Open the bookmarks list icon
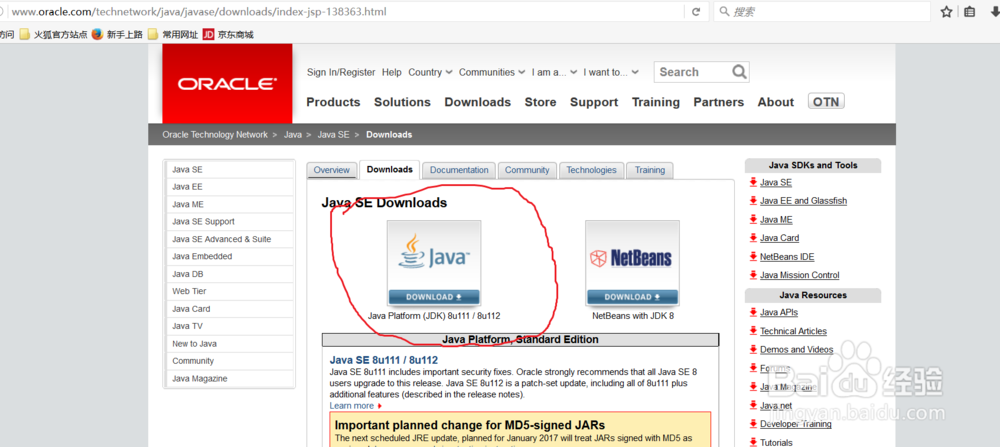Viewport: 1000px width, 447px height. point(969,11)
